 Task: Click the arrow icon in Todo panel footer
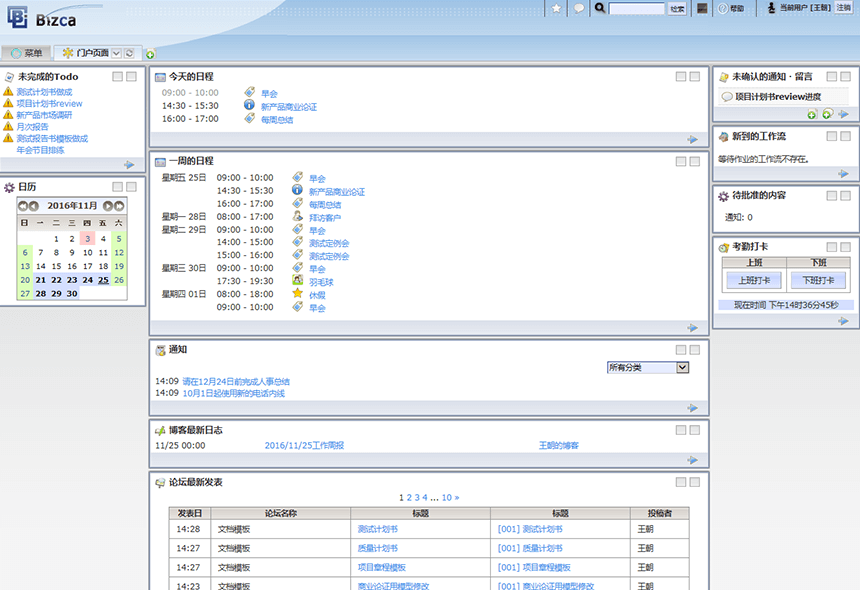[129, 165]
